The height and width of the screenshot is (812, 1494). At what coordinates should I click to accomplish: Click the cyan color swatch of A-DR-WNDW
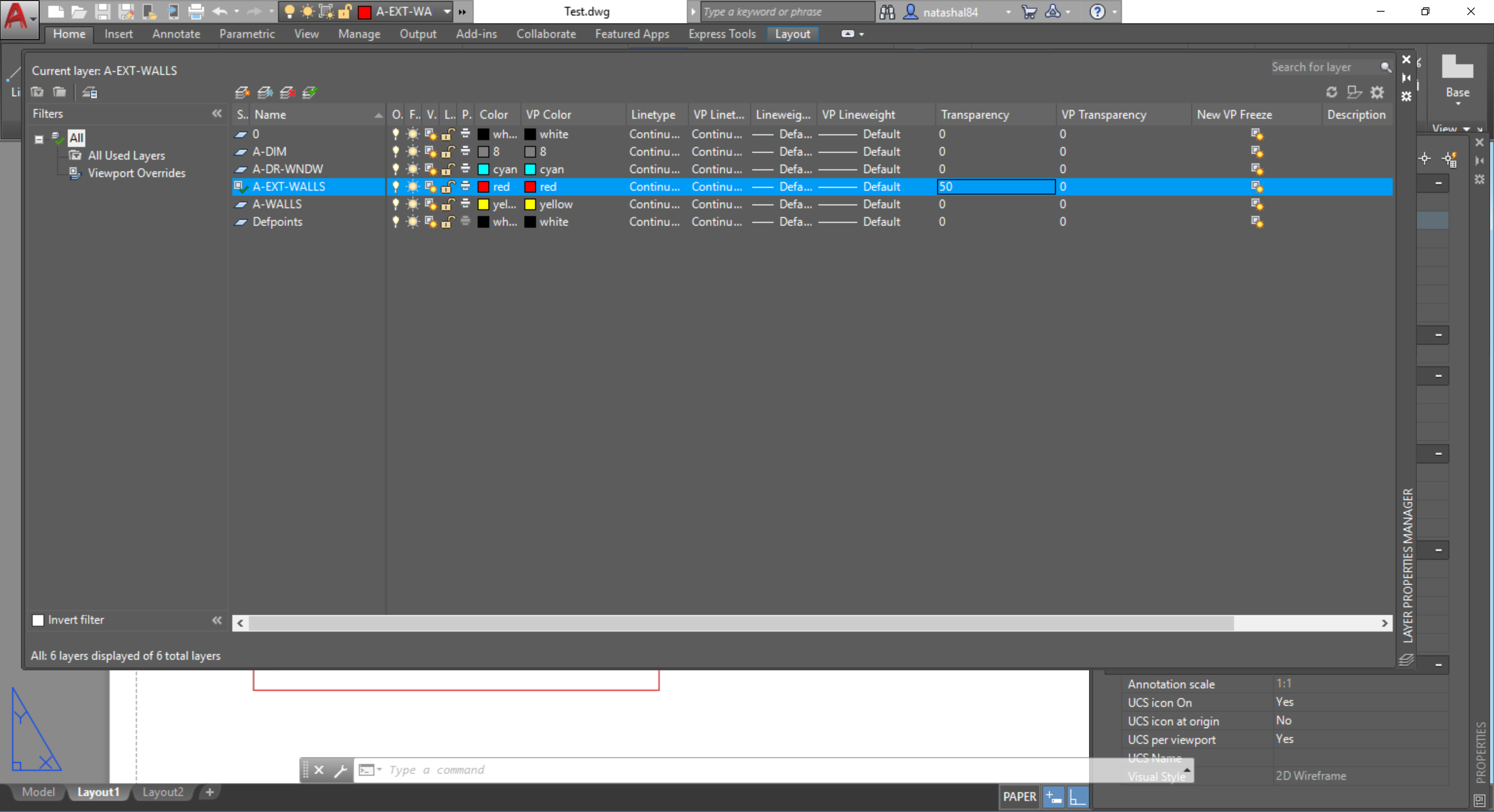point(483,169)
